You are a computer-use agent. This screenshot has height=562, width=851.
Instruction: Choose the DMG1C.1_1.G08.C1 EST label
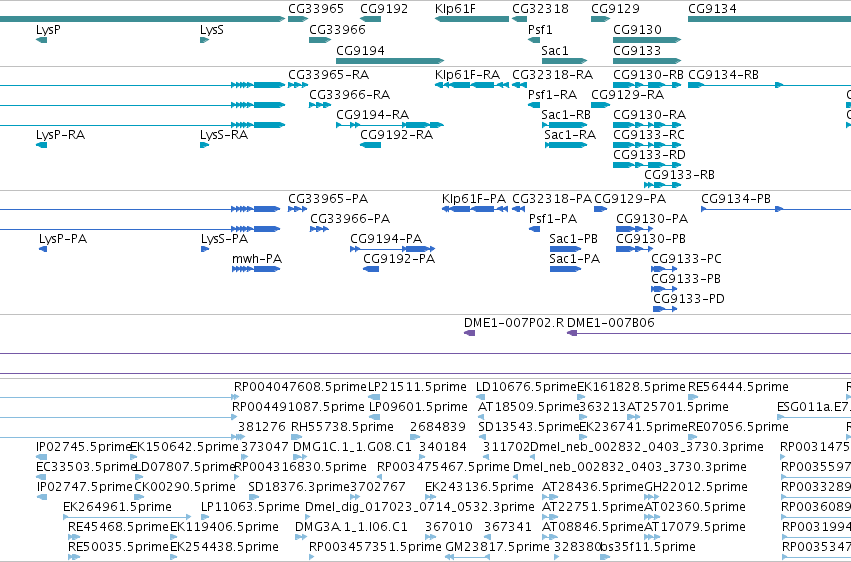coord(352,448)
